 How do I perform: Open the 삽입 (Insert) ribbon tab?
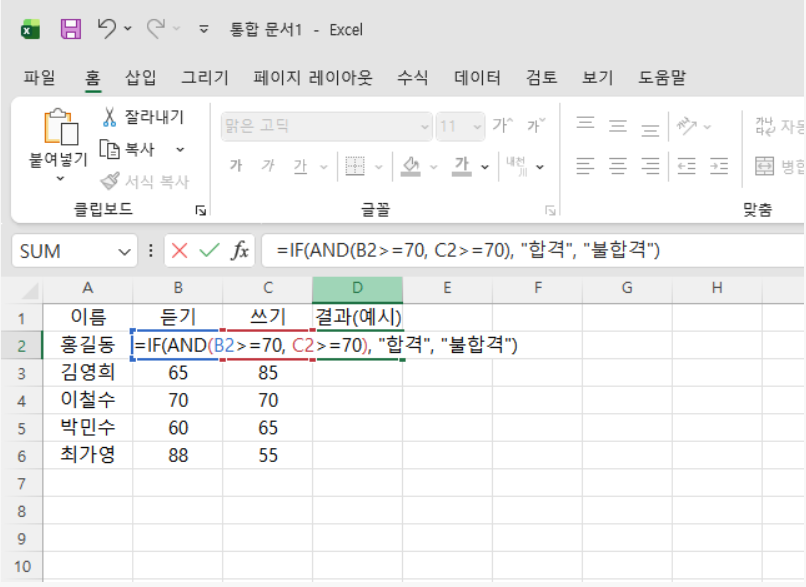pos(140,78)
